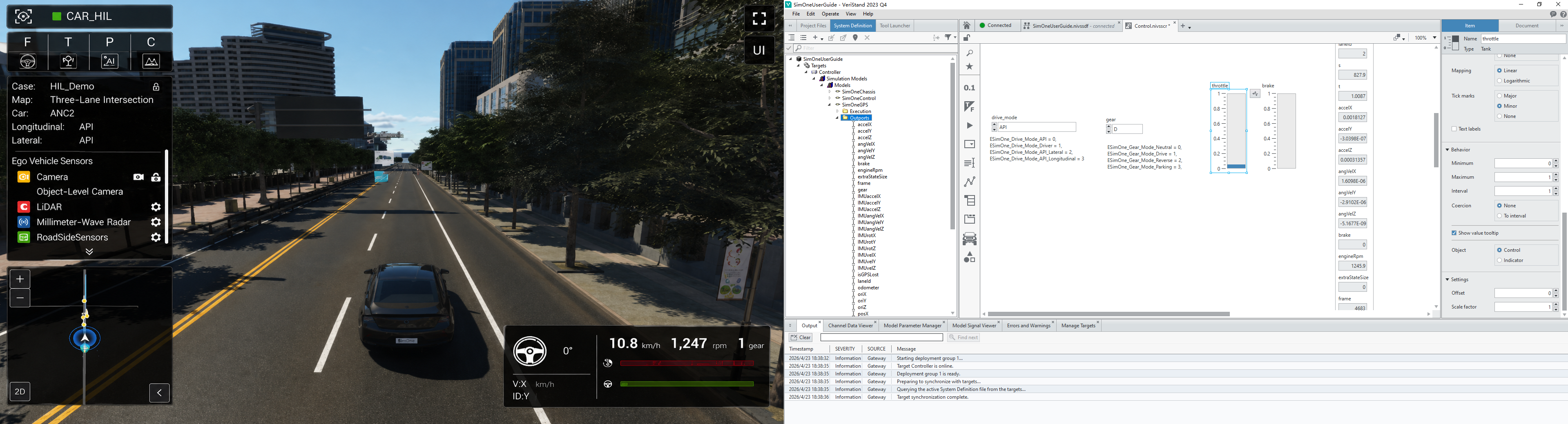The height and width of the screenshot is (424, 1568).
Task: Open the Operate menu
Action: pos(830,14)
